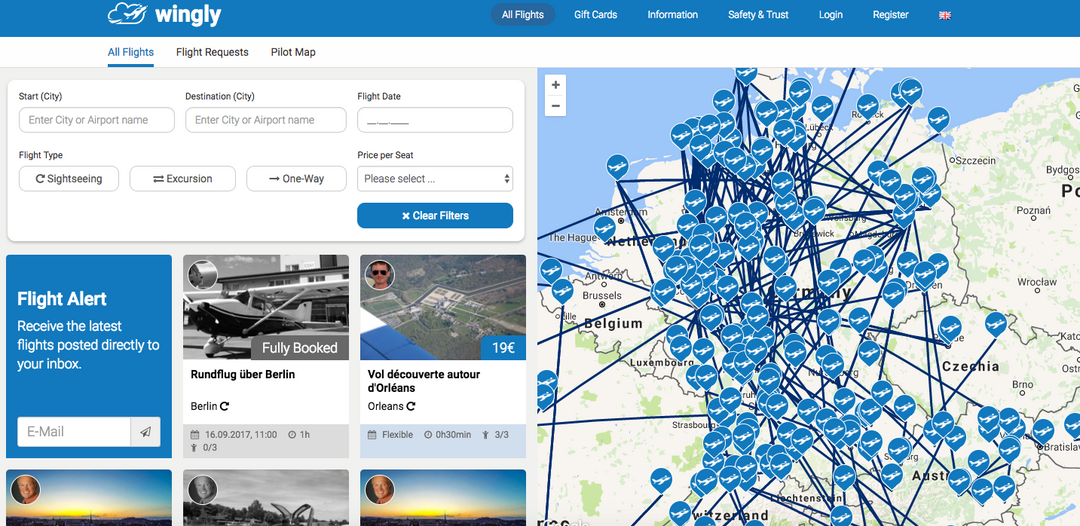Toggle the Sightseeing flight type filter
1080x526 pixels.
point(68,179)
